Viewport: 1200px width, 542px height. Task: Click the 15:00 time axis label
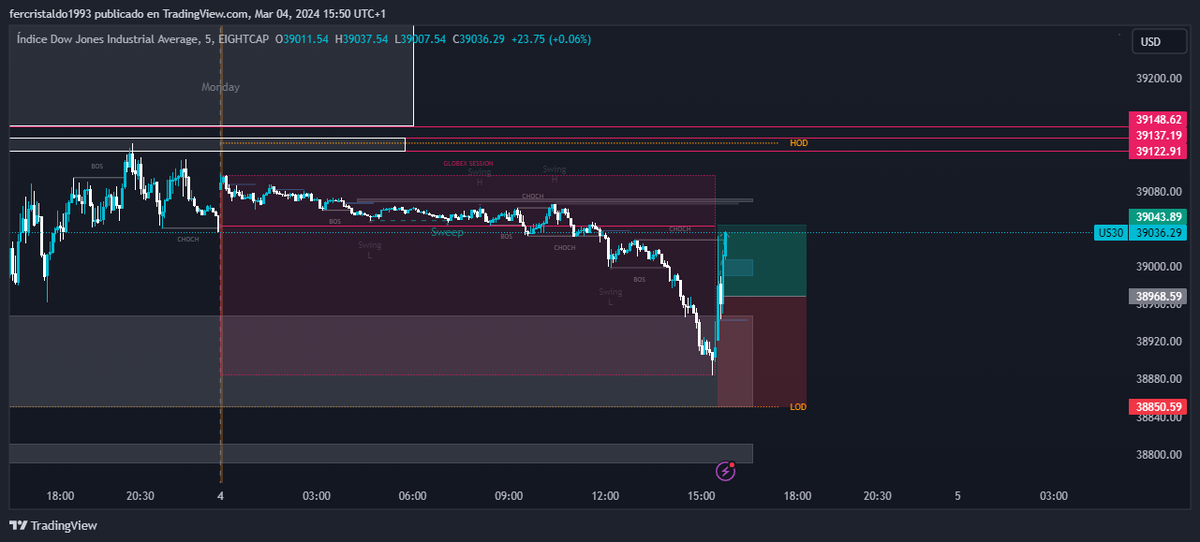click(x=701, y=495)
